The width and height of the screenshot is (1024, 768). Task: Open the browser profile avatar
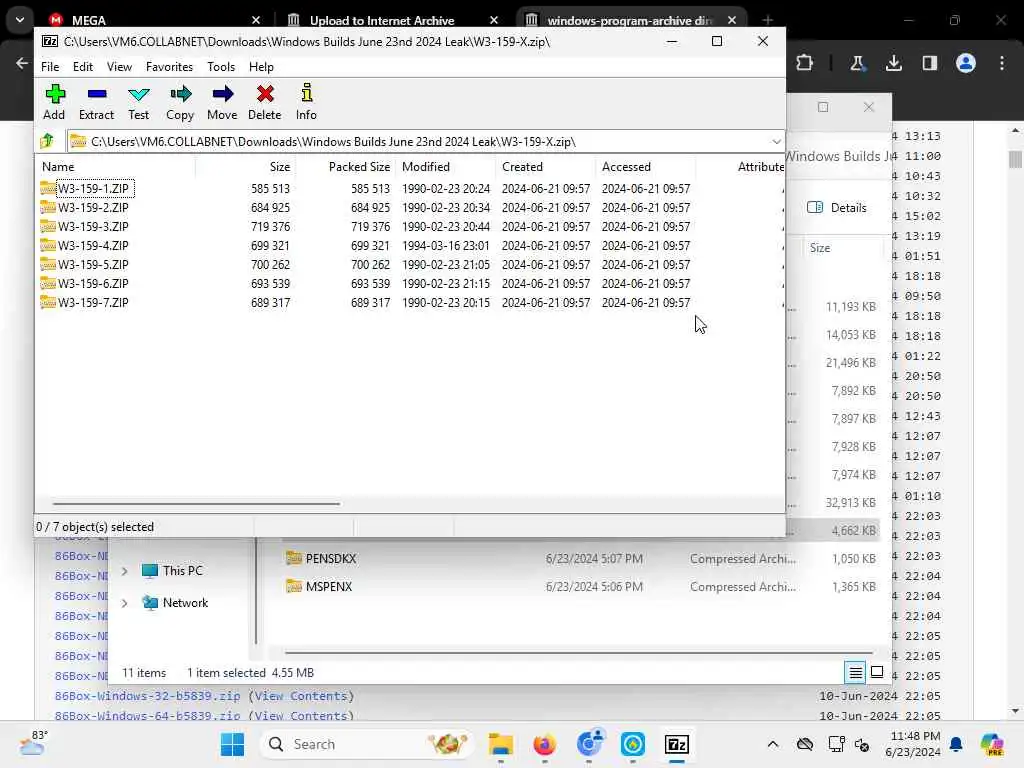pyautogui.click(x=966, y=63)
